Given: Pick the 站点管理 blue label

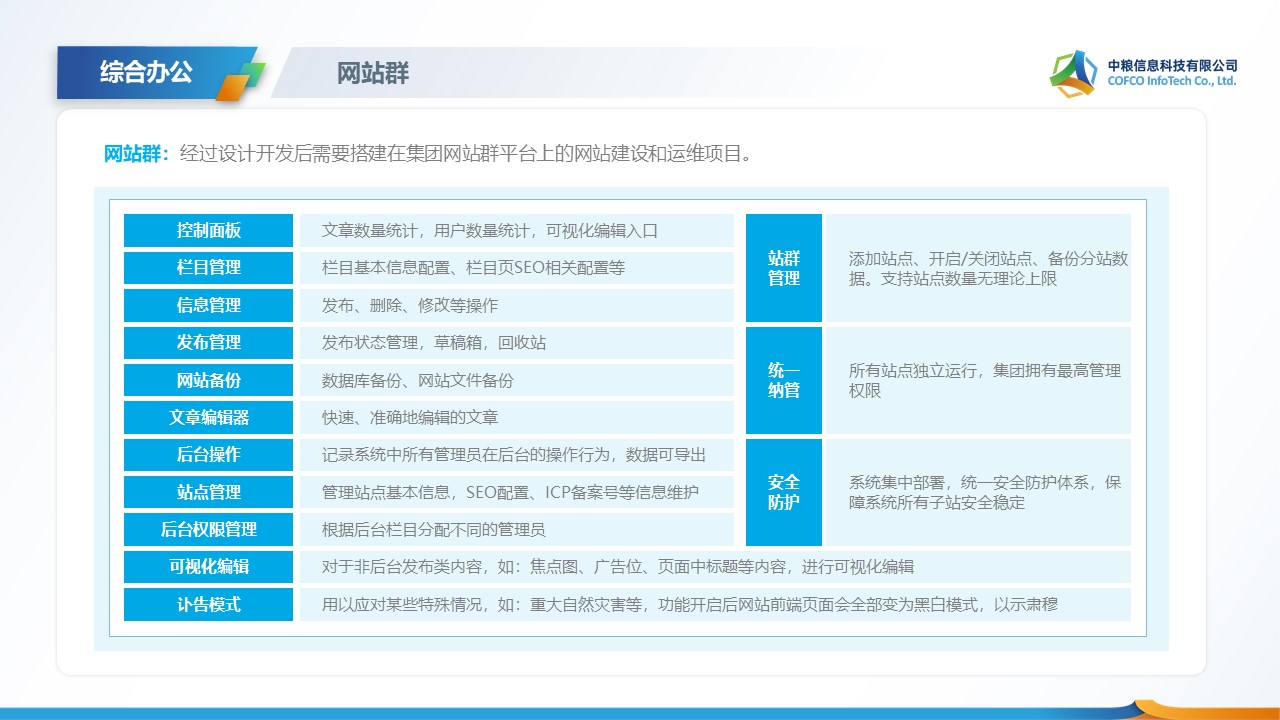Looking at the screenshot, I should point(208,492).
